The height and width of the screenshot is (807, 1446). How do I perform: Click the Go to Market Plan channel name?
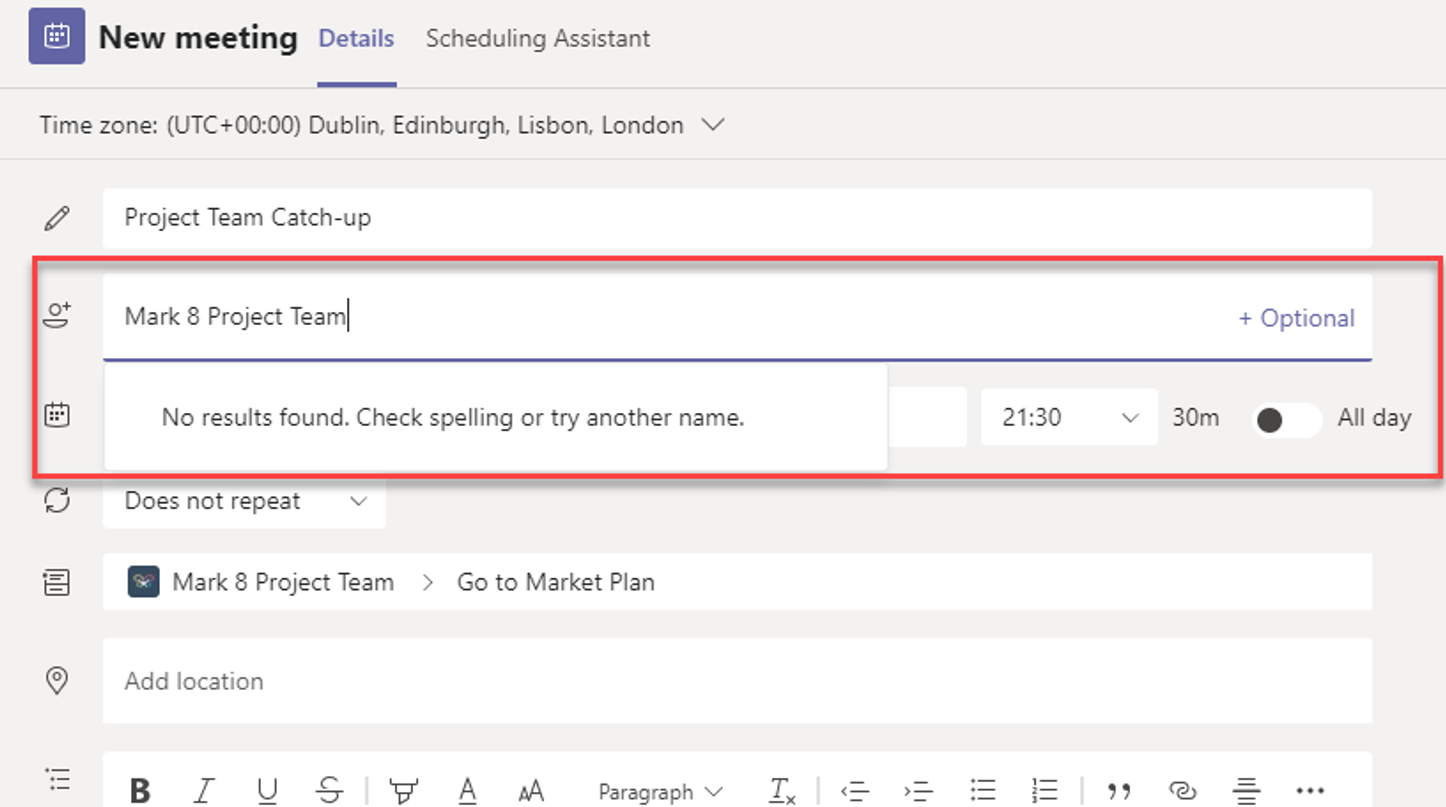[556, 582]
